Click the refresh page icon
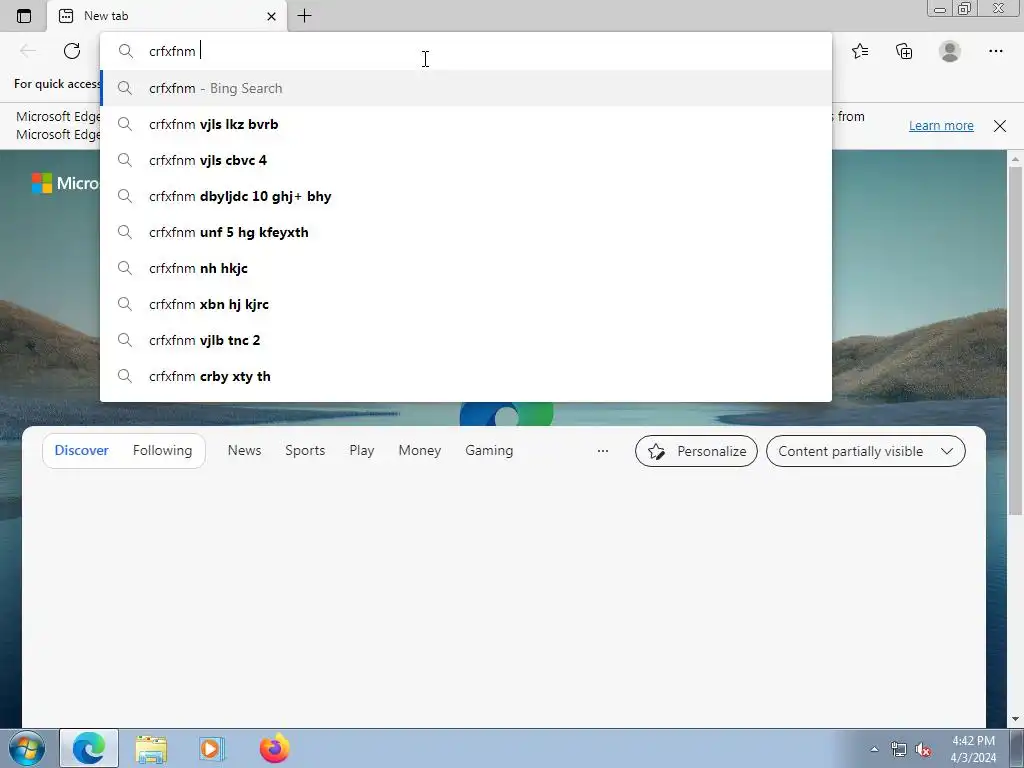 72,51
